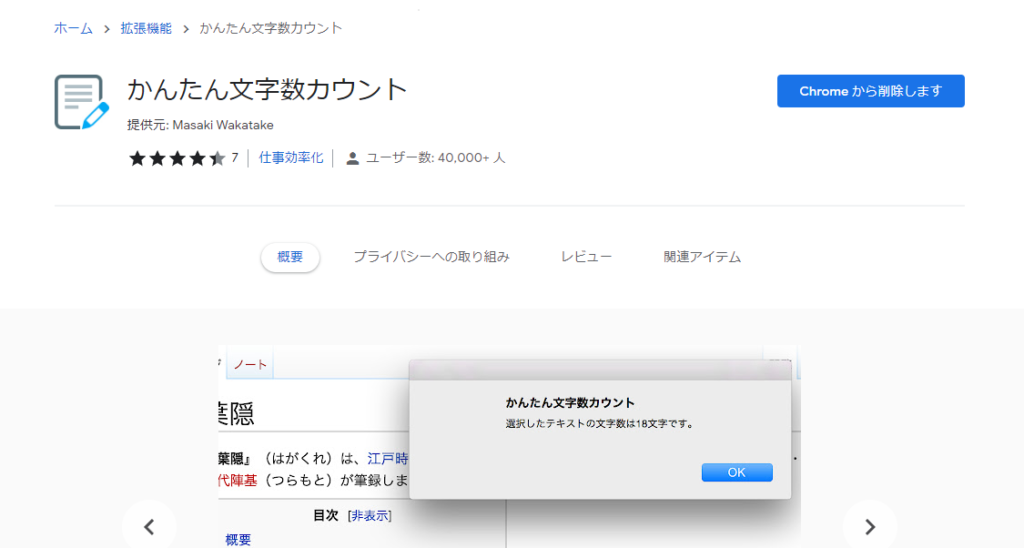This screenshot has height=548, width=1024.
Task: Switch to プライバシーへの取り組み tab
Action: (431, 257)
